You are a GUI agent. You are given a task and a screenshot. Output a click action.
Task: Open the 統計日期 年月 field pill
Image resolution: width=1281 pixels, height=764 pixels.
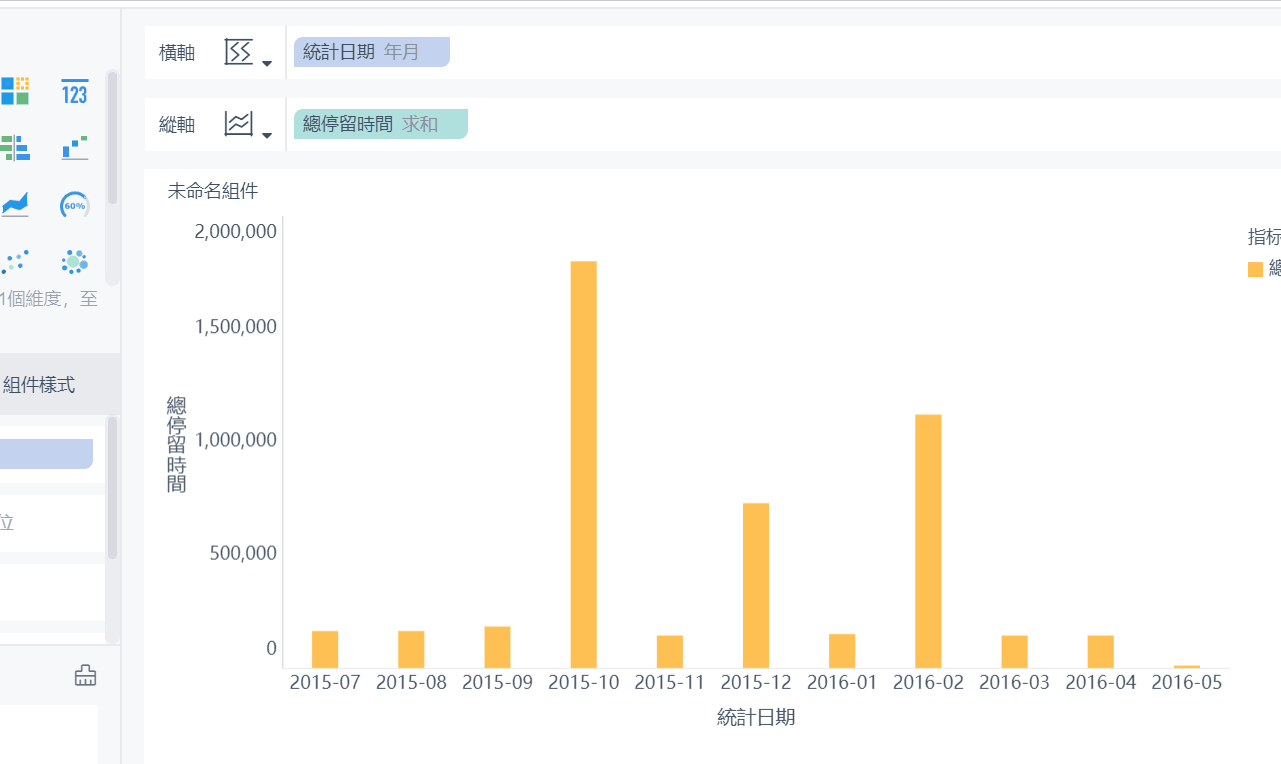pyautogui.click(x=371, y=52)
